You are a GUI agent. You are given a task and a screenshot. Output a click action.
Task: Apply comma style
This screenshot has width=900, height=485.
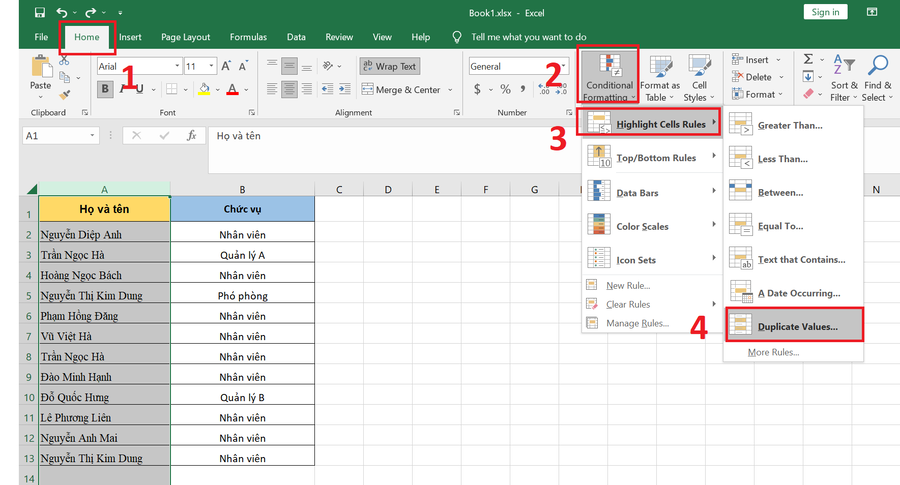[x=523, y=89]
